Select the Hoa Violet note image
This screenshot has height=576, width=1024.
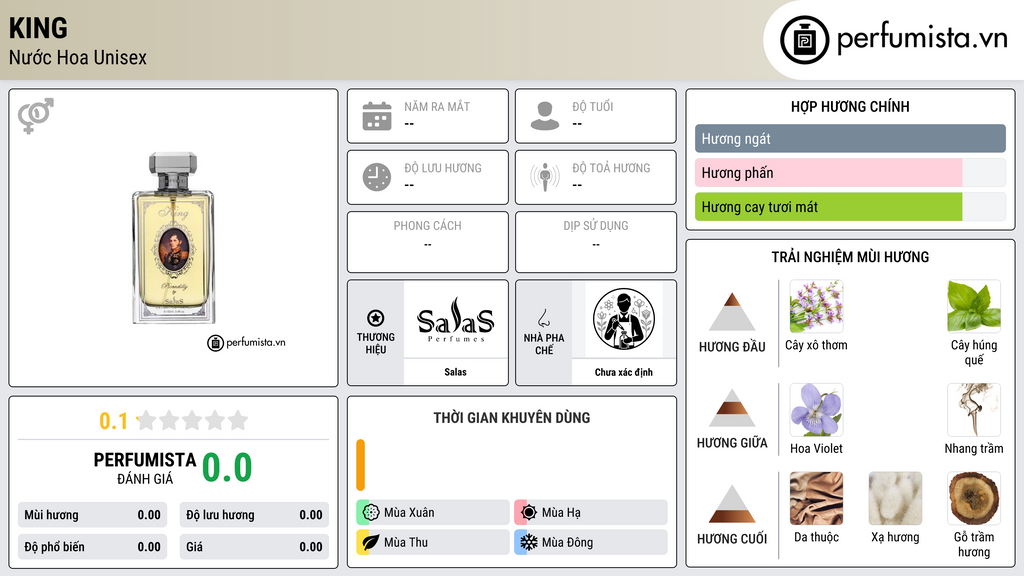816,409
